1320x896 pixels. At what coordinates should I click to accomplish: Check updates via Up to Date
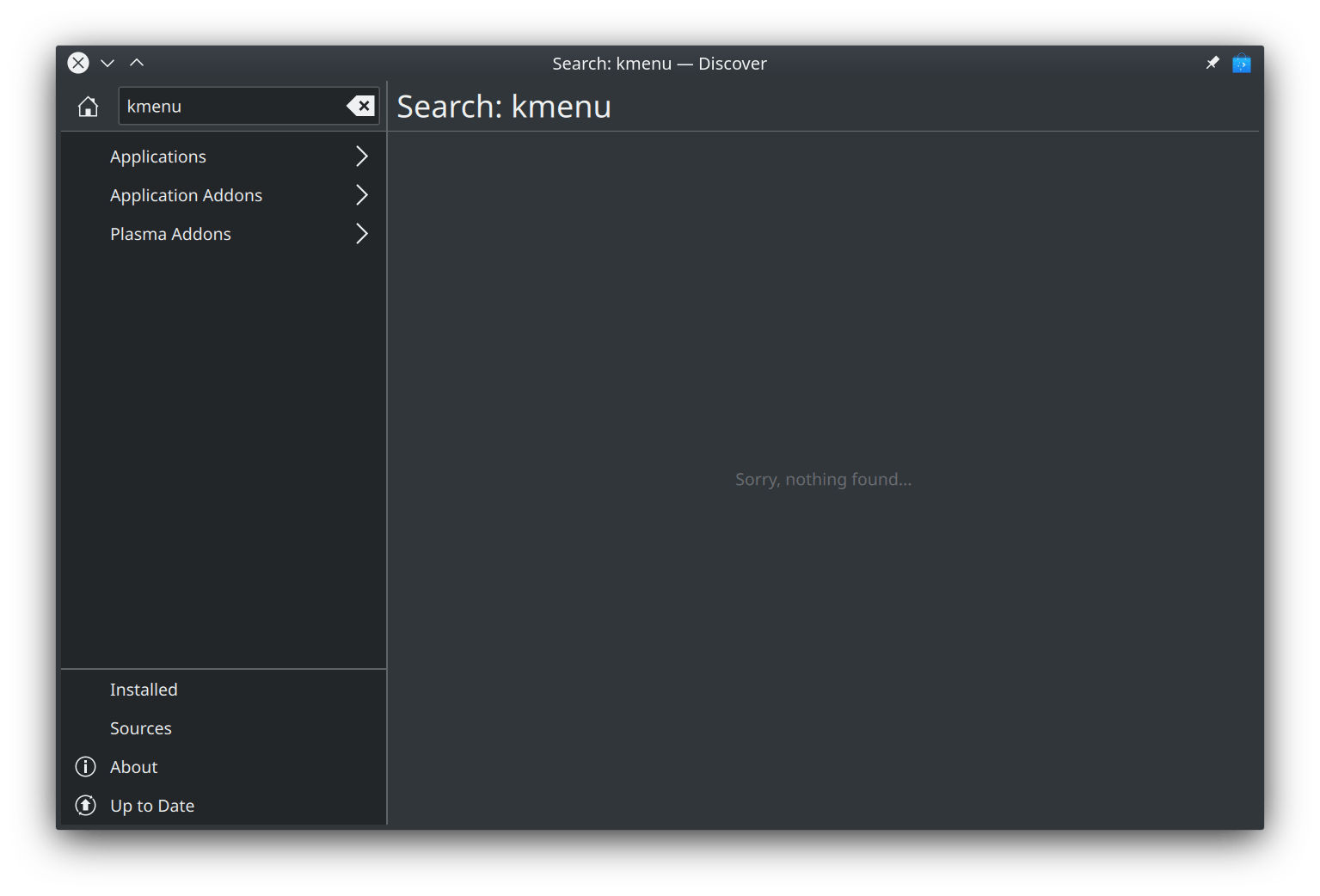pyautogui.click(x=224, y=806)
